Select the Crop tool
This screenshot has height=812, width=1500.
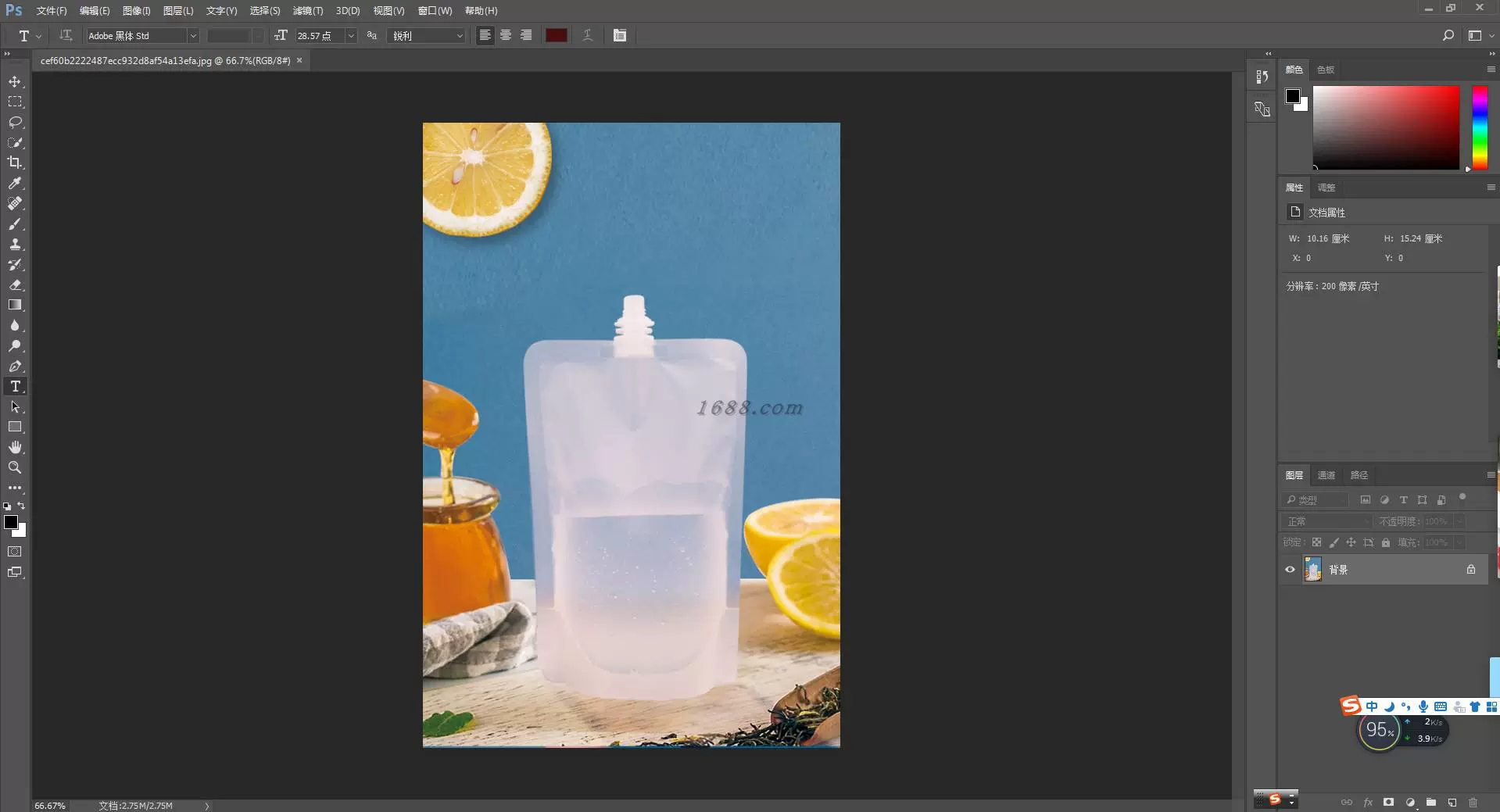point(15,163)
